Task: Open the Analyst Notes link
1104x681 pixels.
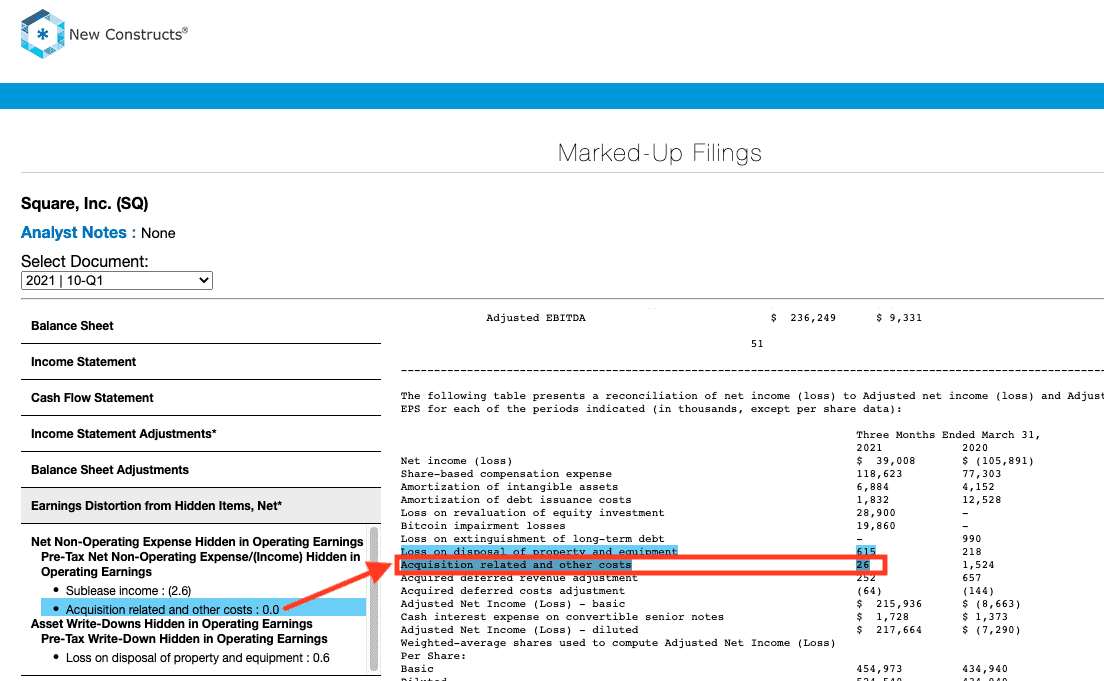Action: pyautogui.click(x=73, y=232)
